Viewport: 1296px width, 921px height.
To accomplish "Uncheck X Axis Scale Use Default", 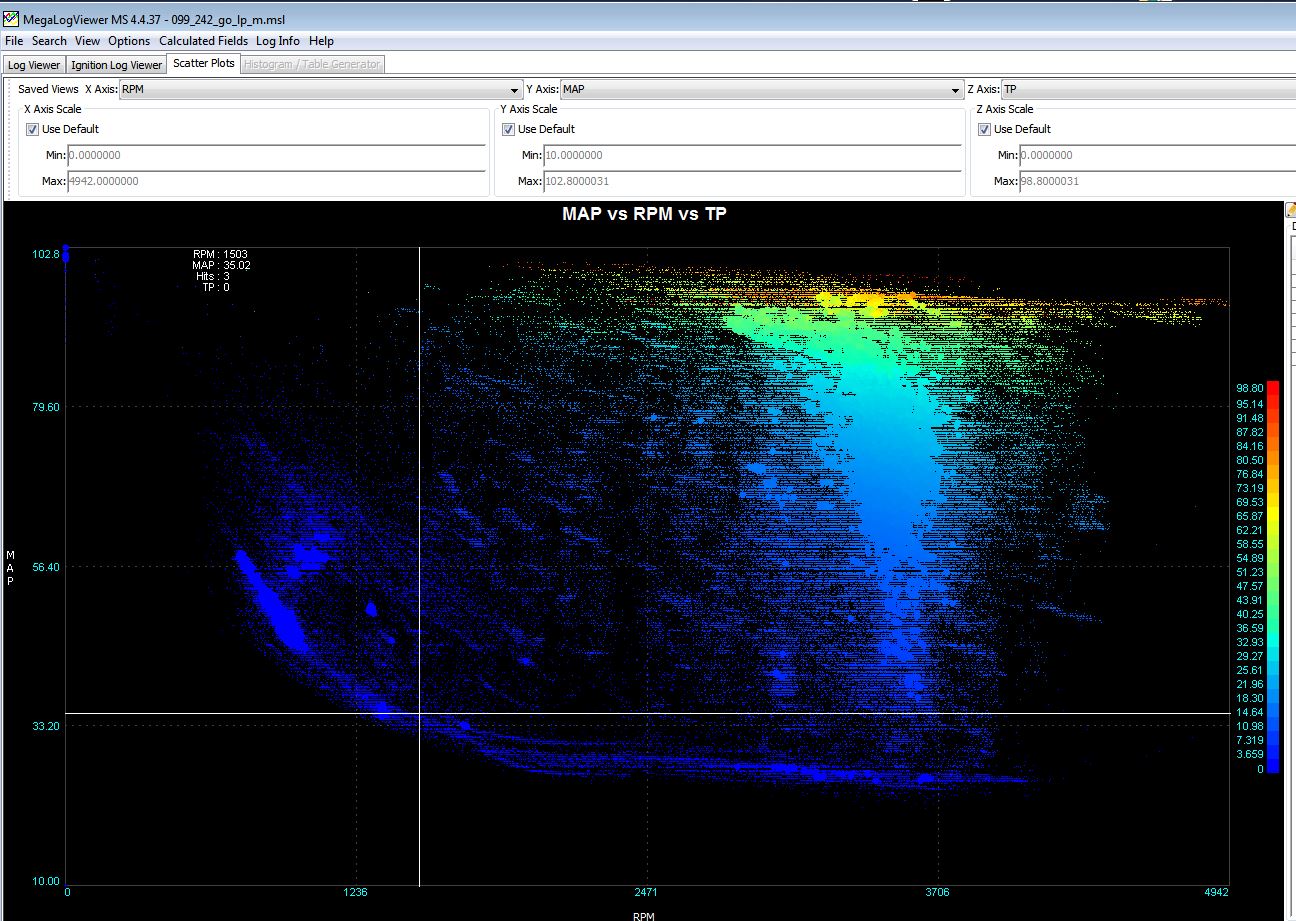I will (33, 129).
